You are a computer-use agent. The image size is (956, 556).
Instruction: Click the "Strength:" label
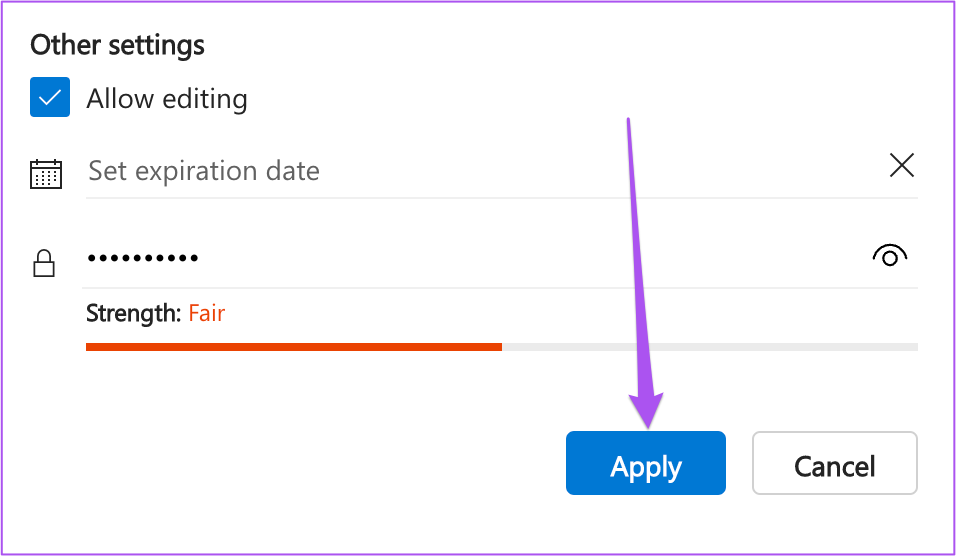tap(134, 313)
